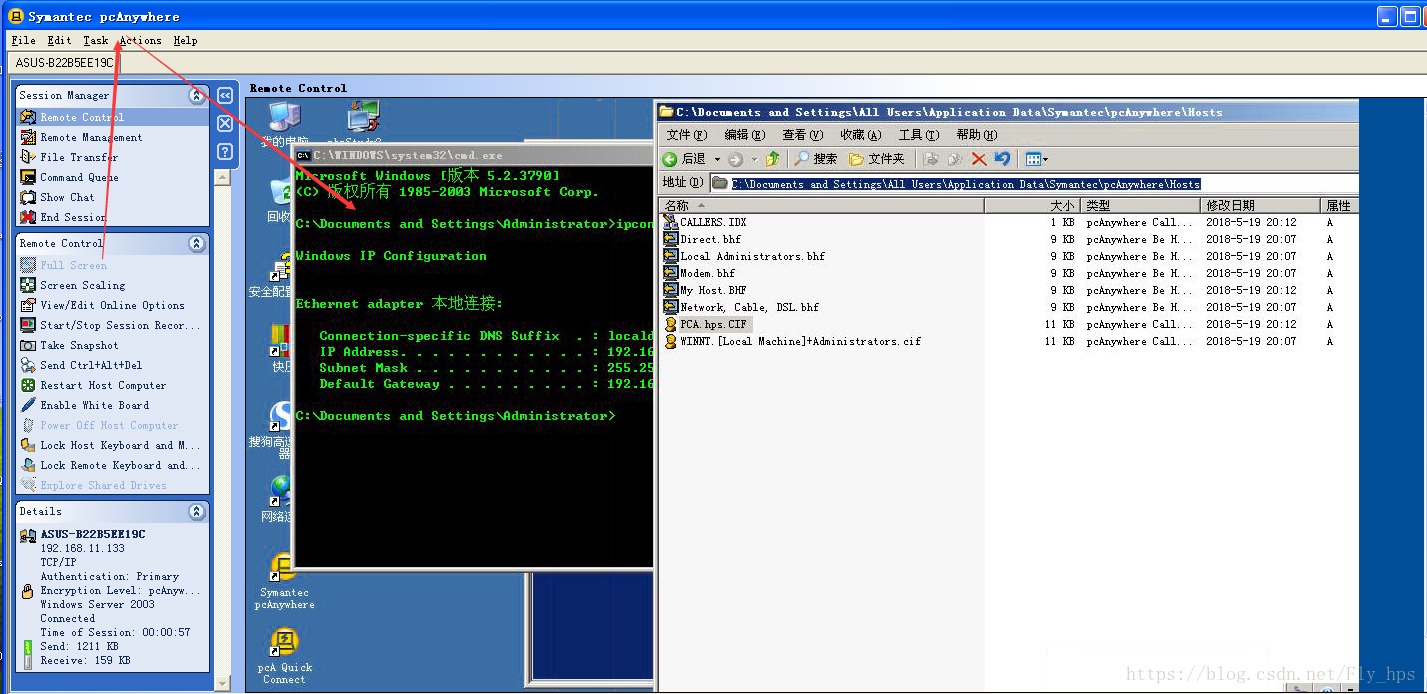Open the 文件(F) menu in Hosts window

(687, 135)
